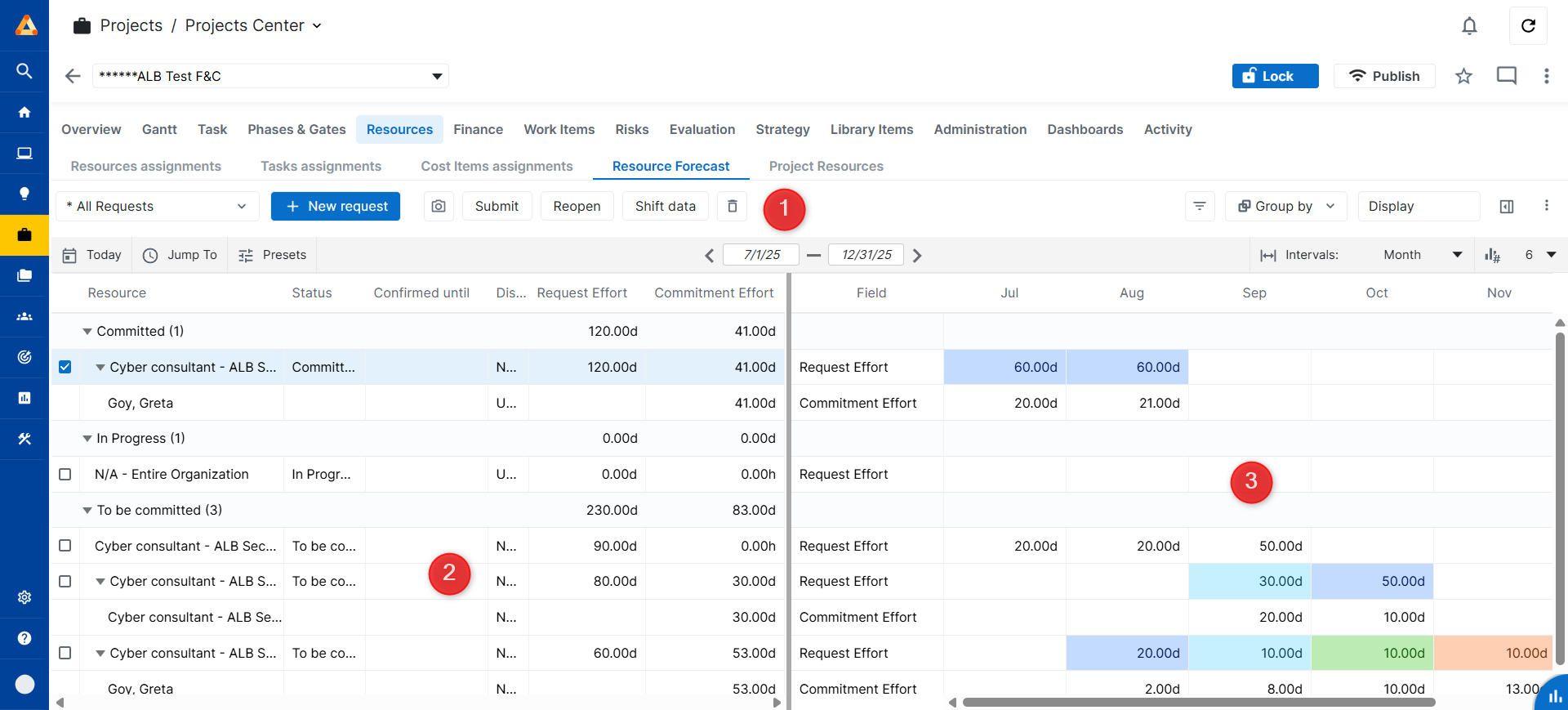Open the comments speech bubble icon
Screen dimensions: 1568x710
[x=1506, y=76]
